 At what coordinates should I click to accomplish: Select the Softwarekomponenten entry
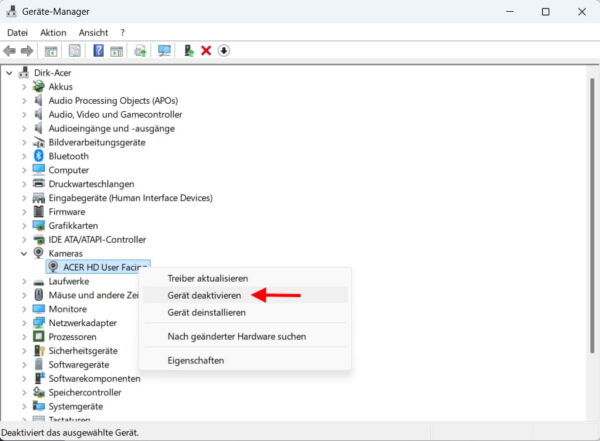point(94,379)
